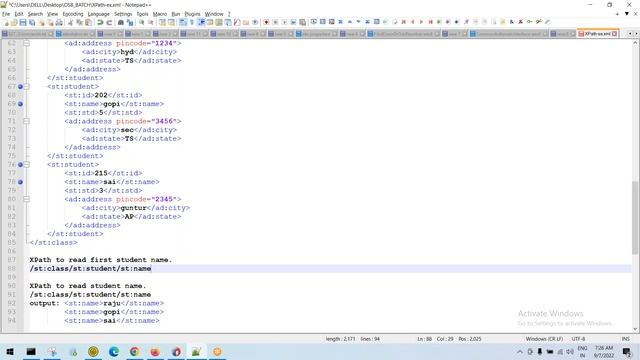Toggle INS overwrite mode in status bar
Screen dimensions: 640x360
(625, 339)
